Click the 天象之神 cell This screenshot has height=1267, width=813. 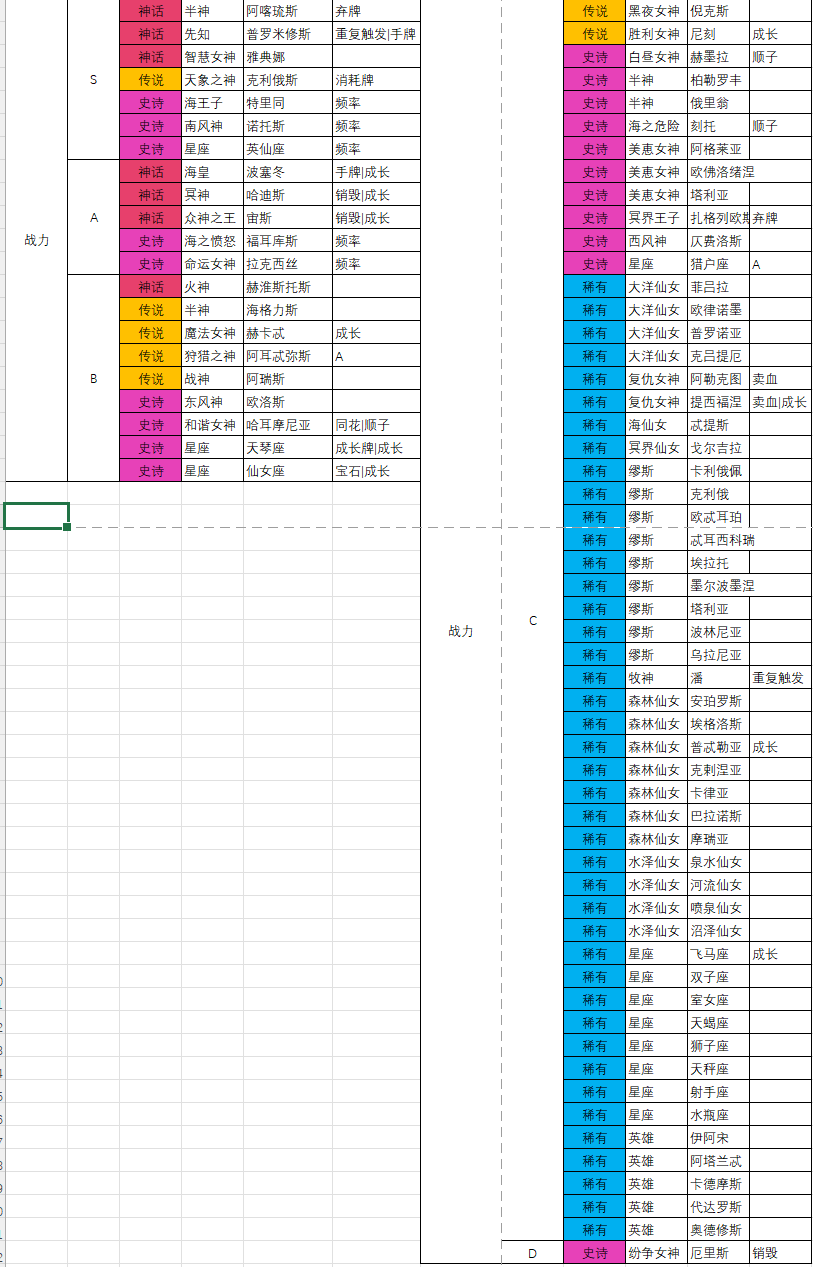(212, 80)
